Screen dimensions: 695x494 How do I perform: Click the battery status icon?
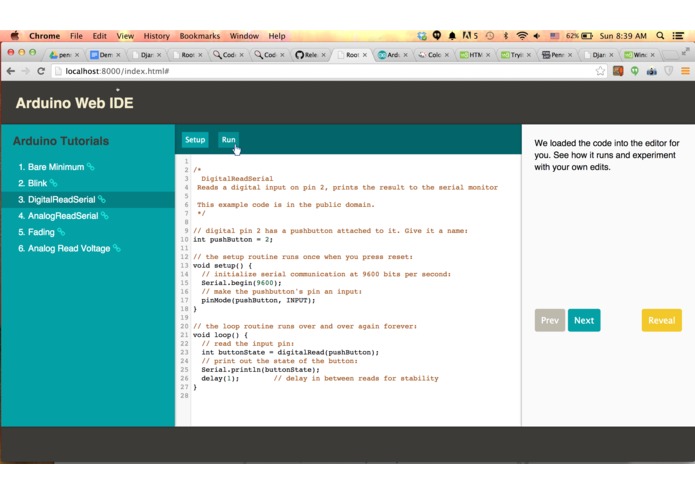(x=587, y=35)
